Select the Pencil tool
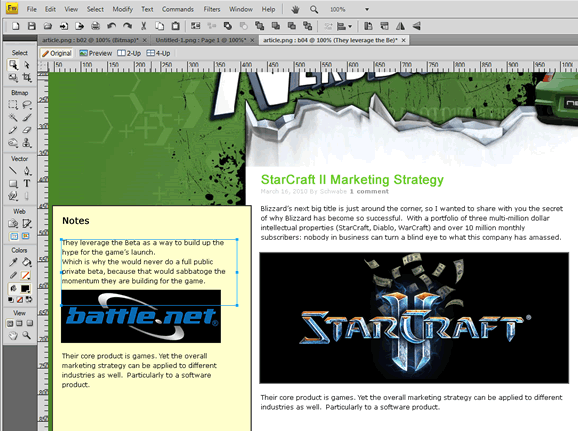This screenshot has height=431, width=578. 13,130
